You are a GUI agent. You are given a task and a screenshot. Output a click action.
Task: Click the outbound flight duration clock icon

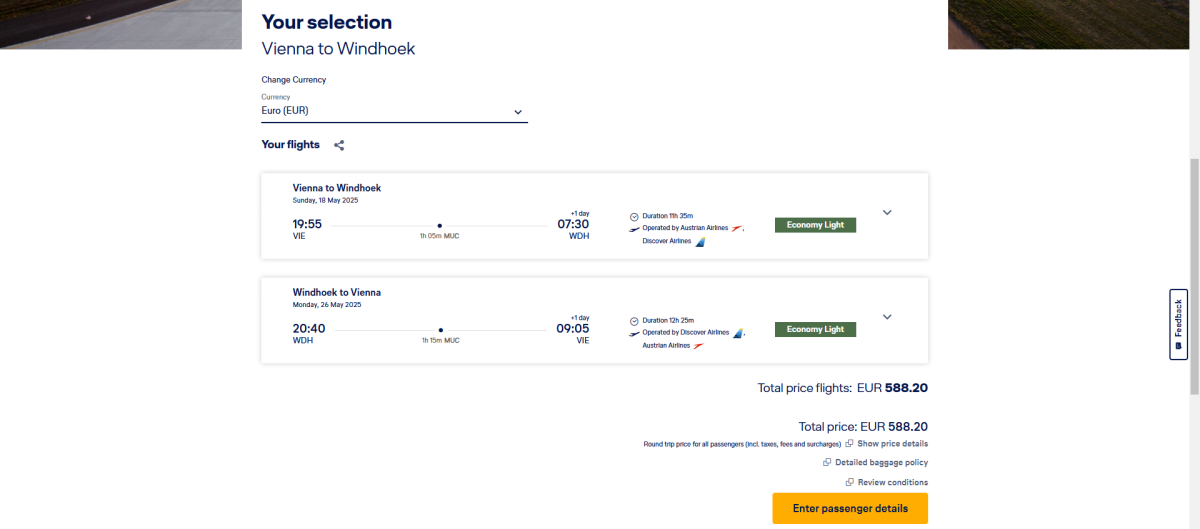pos(634,216)
